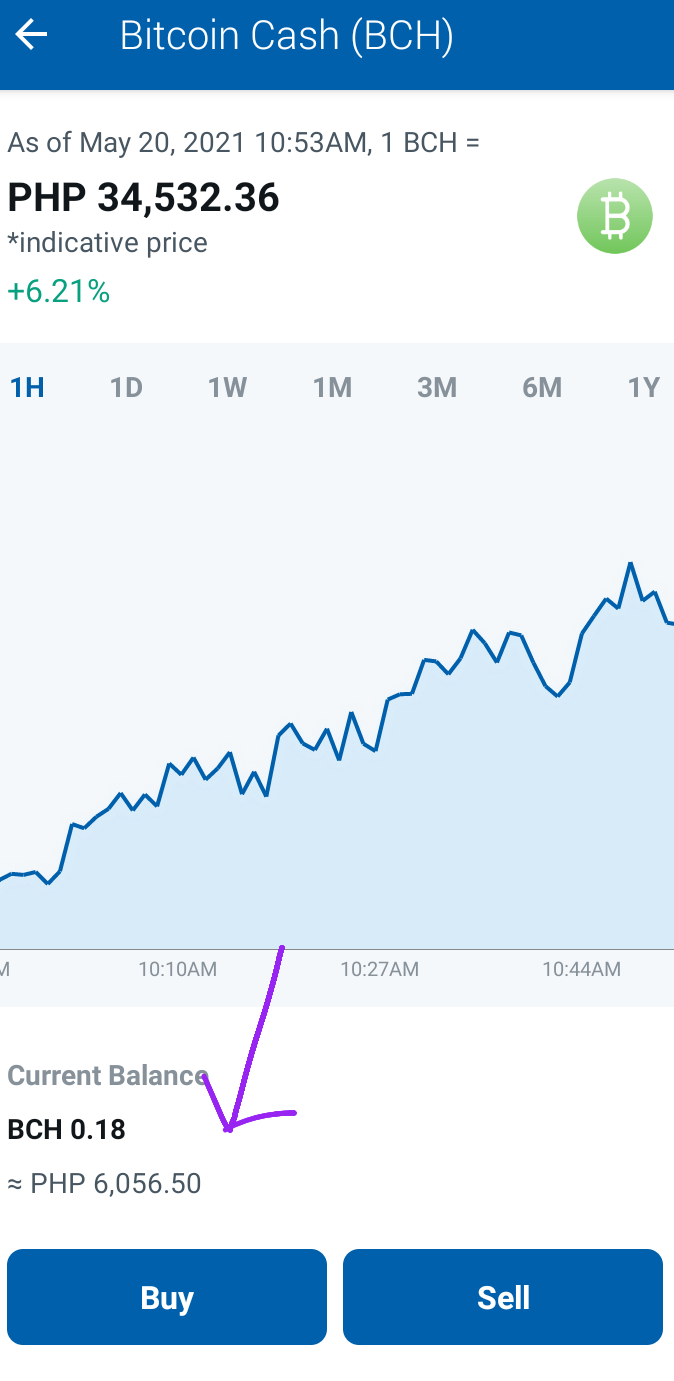View the 6M chart range
Viewport: 674px width, 1381px height.
pyautogui.click(x=542, y=387)
